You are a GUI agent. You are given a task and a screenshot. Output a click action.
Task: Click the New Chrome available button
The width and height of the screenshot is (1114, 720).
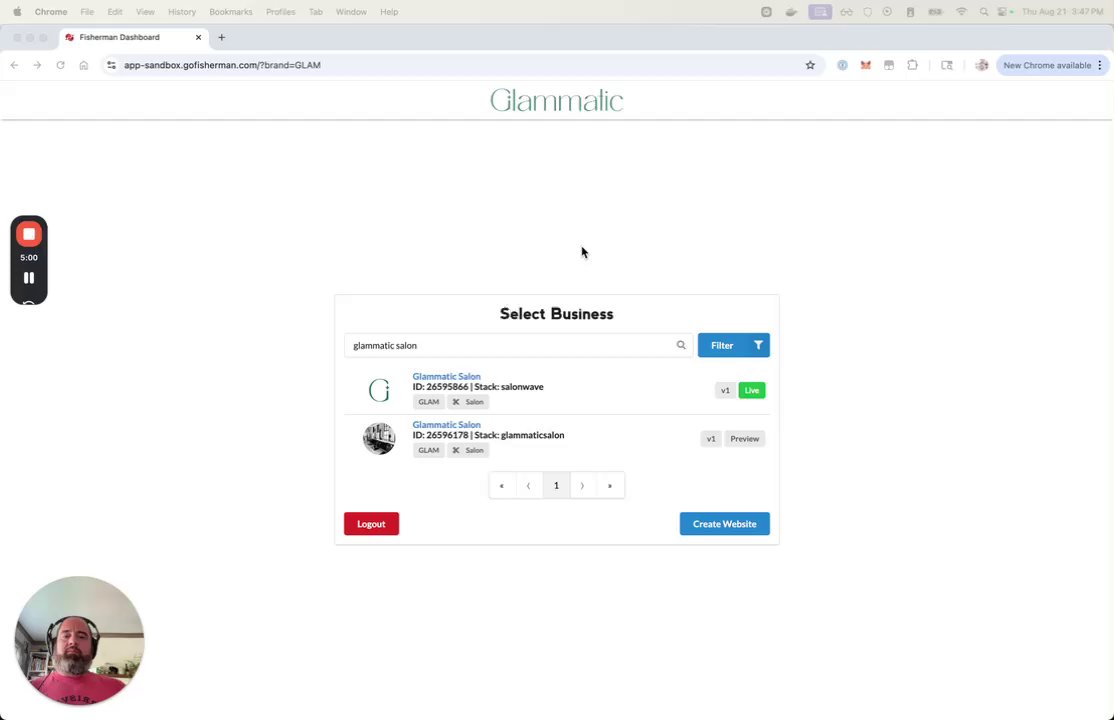1047,65
